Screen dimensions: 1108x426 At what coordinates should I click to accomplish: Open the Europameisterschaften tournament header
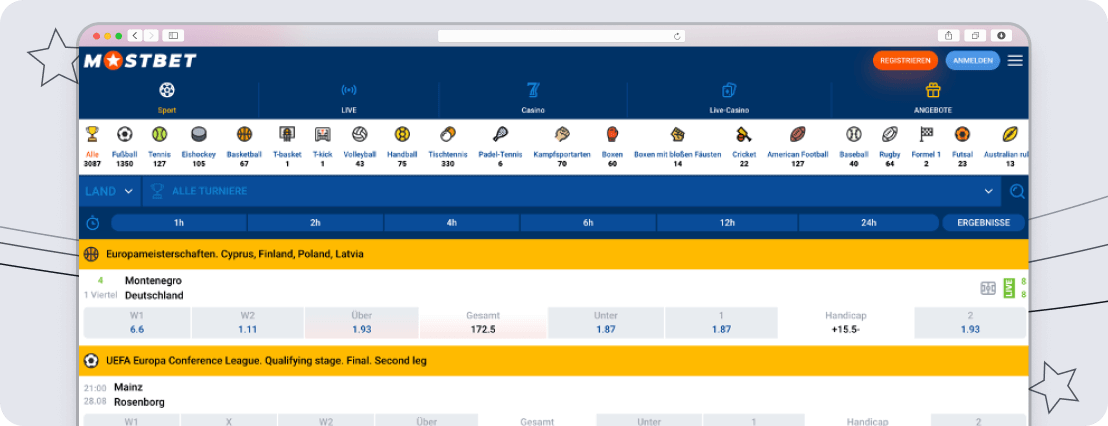(553, 254)
